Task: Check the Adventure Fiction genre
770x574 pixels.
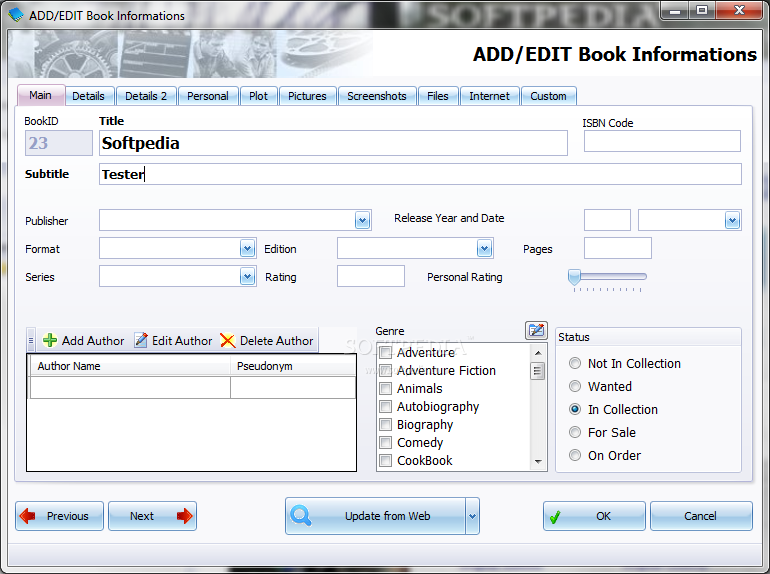Action: 385,370
